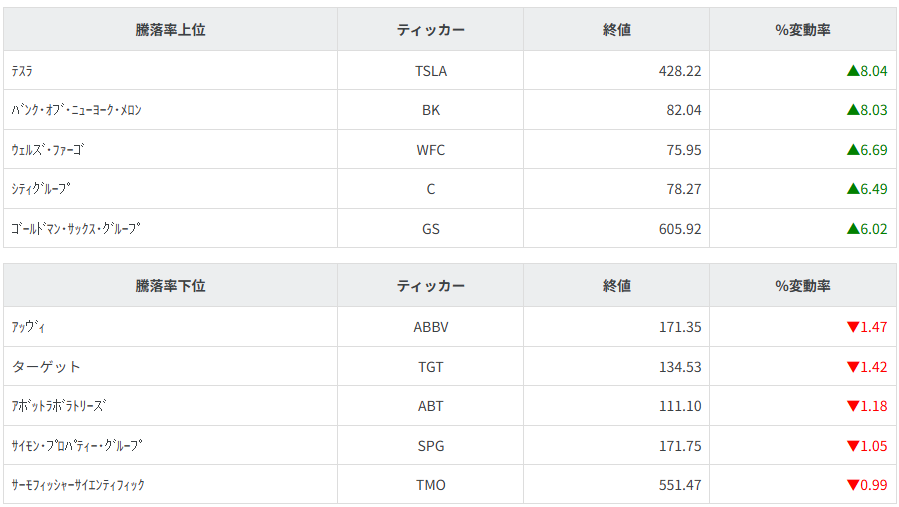Click サイモン・プロパティー・グループ name link
Screen dimensions: 899x507
coord(77,446)
